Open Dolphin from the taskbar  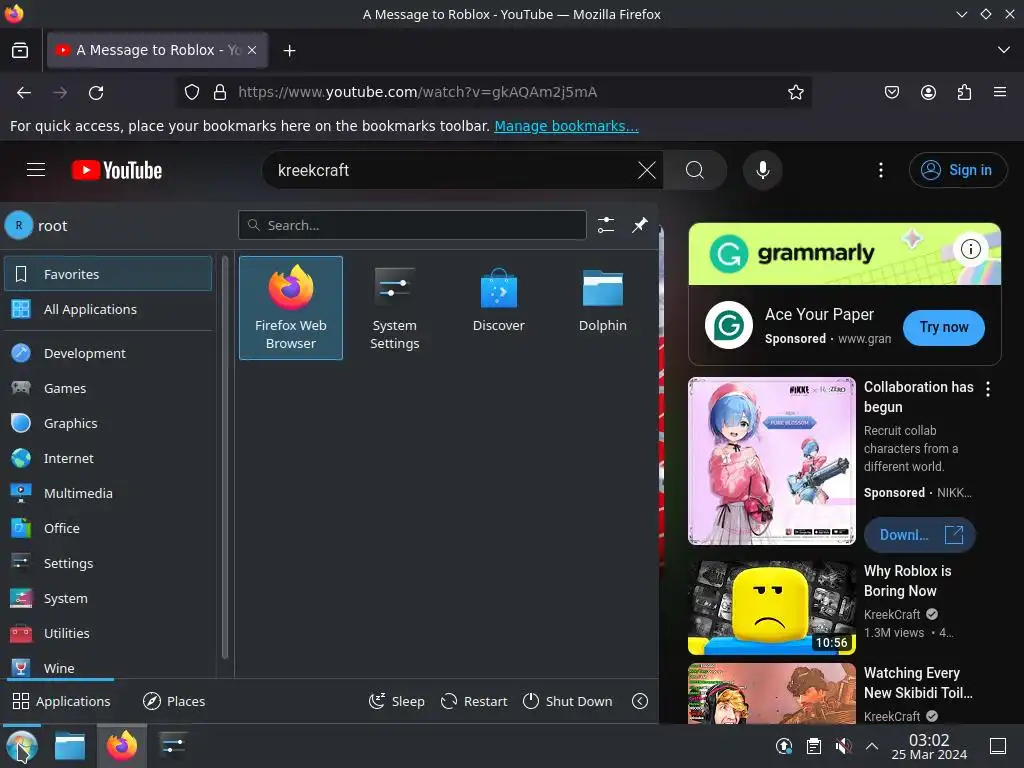(70, 746)
